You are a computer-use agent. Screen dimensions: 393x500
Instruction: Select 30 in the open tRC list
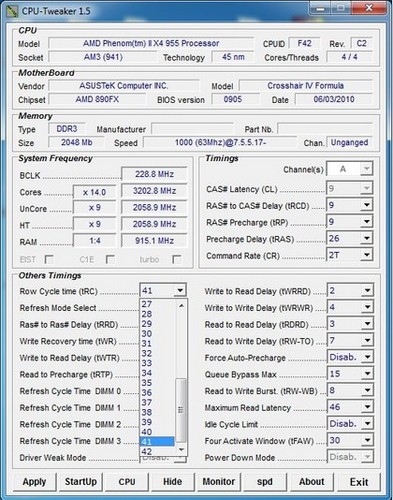click(158, 333)
